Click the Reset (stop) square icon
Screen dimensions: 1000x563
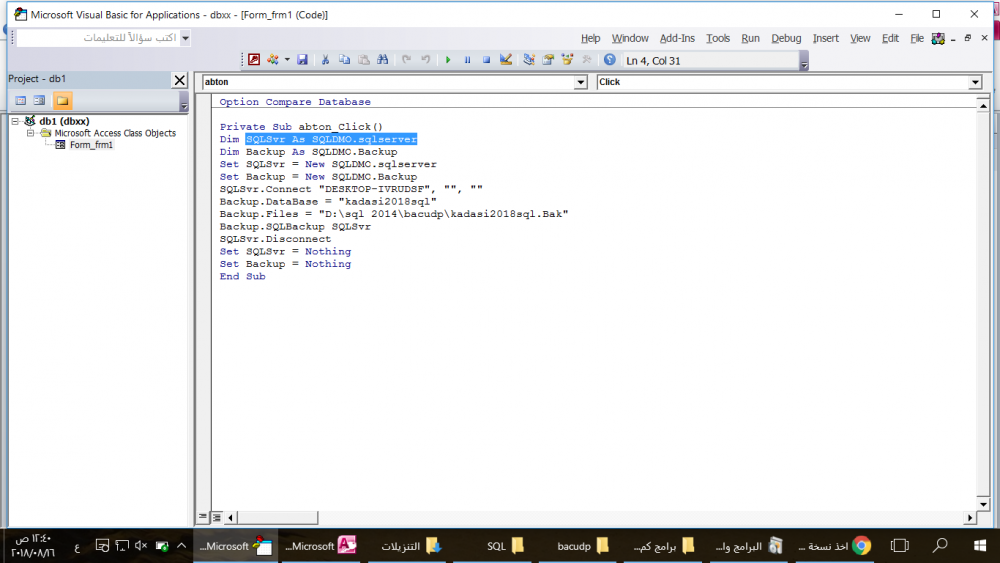pyautogui.click(x=486, y=60)
